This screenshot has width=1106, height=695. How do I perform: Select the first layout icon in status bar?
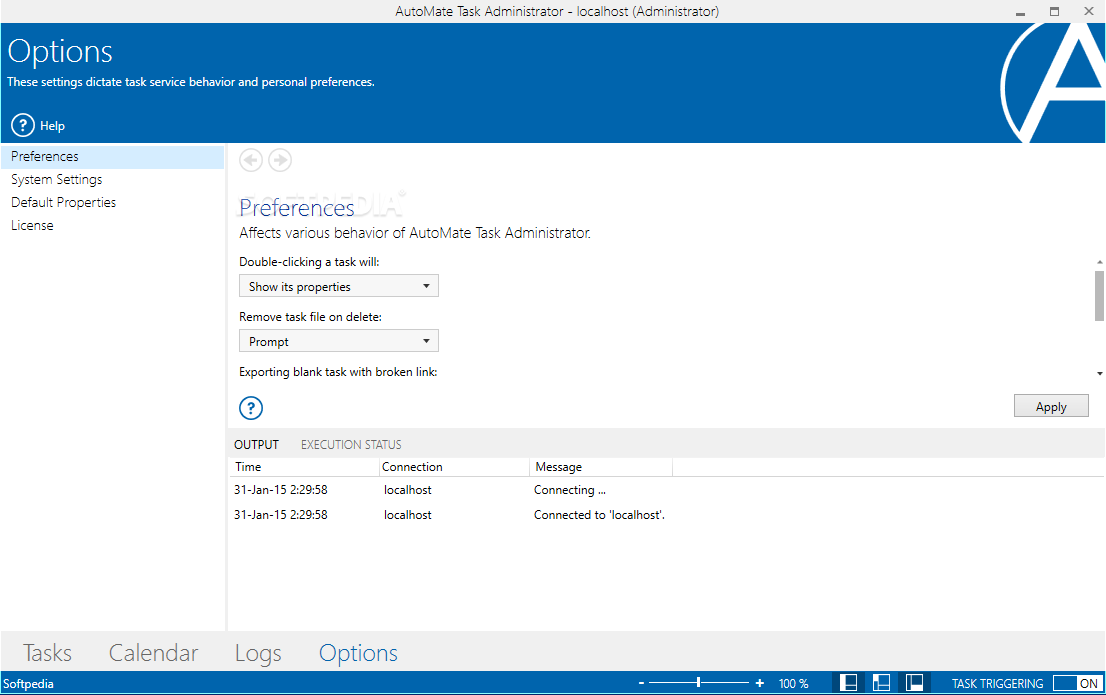pyautogui.click(x=849, y=682)
